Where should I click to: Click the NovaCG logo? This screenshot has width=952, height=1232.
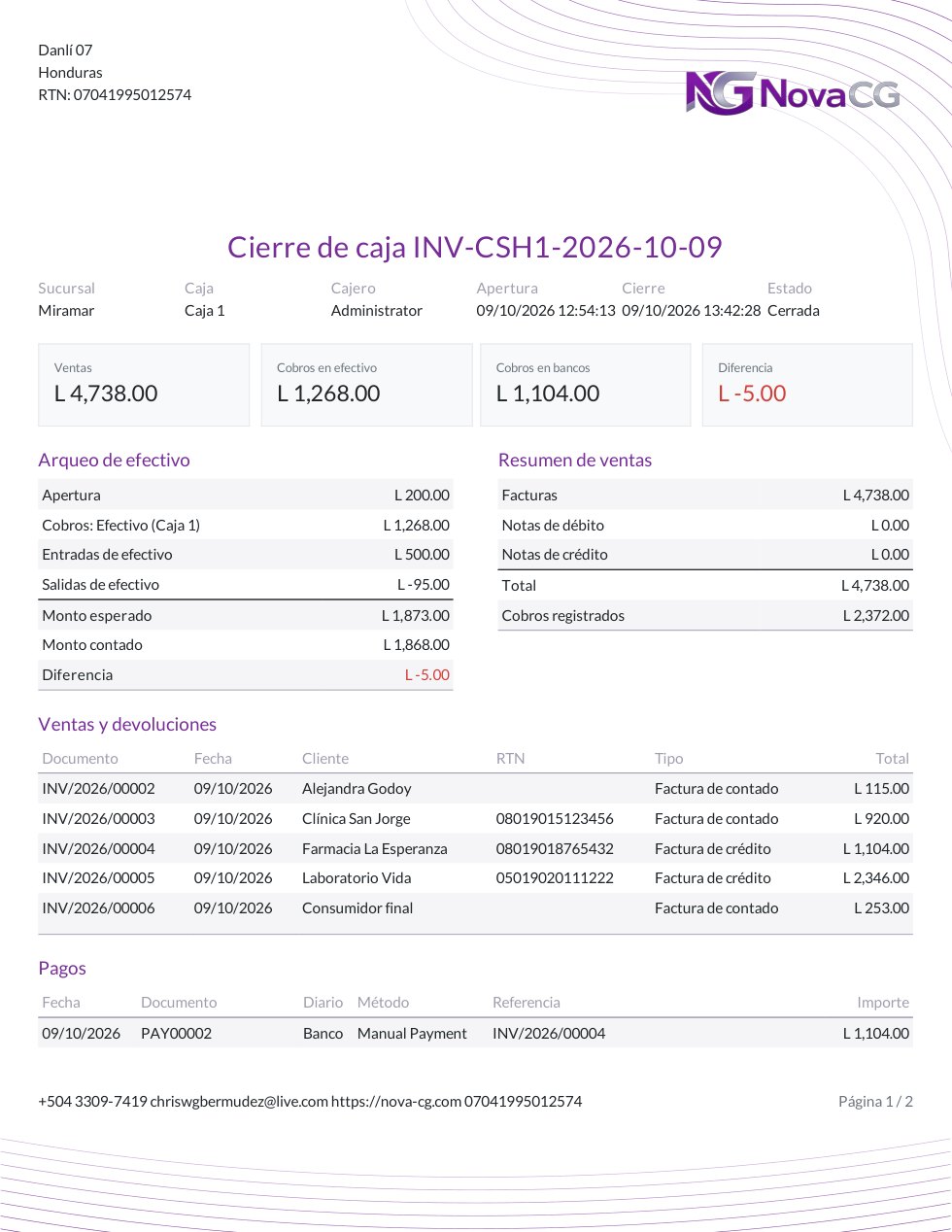793,93
